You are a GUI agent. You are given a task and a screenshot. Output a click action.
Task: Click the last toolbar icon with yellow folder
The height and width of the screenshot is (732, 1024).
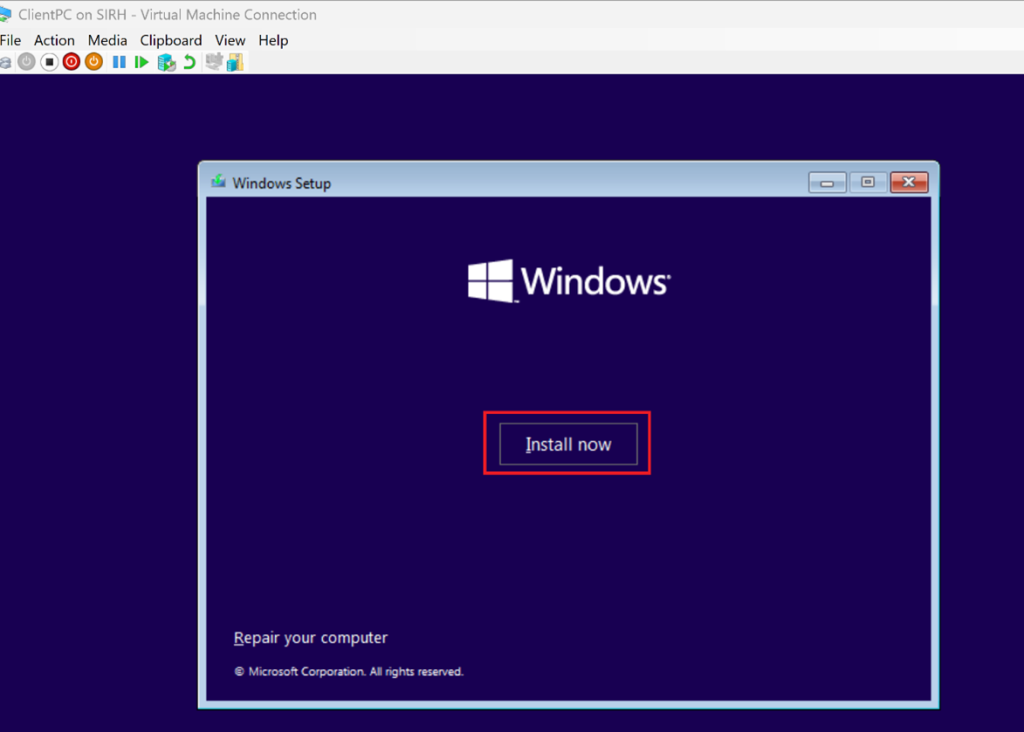click(x=235, y=62)
